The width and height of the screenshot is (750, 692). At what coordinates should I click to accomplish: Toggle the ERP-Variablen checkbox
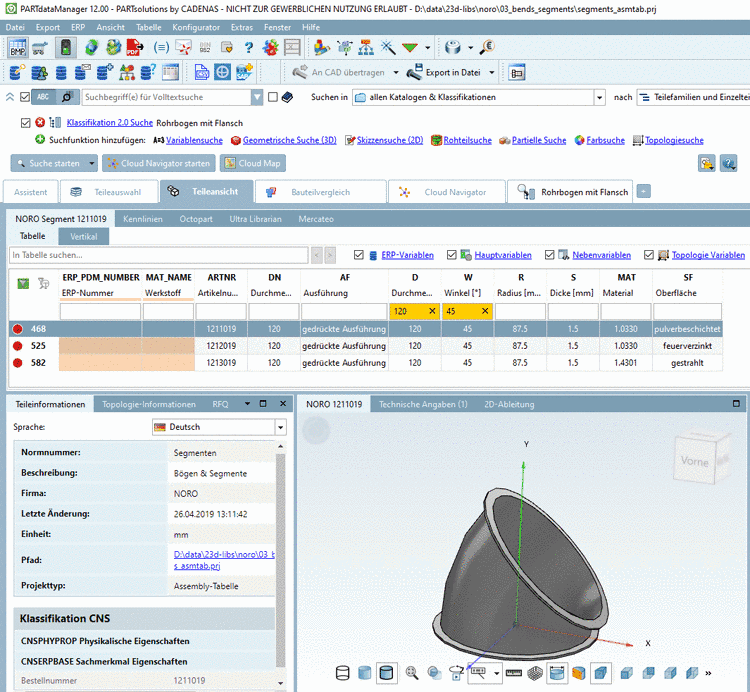point(359,255)
